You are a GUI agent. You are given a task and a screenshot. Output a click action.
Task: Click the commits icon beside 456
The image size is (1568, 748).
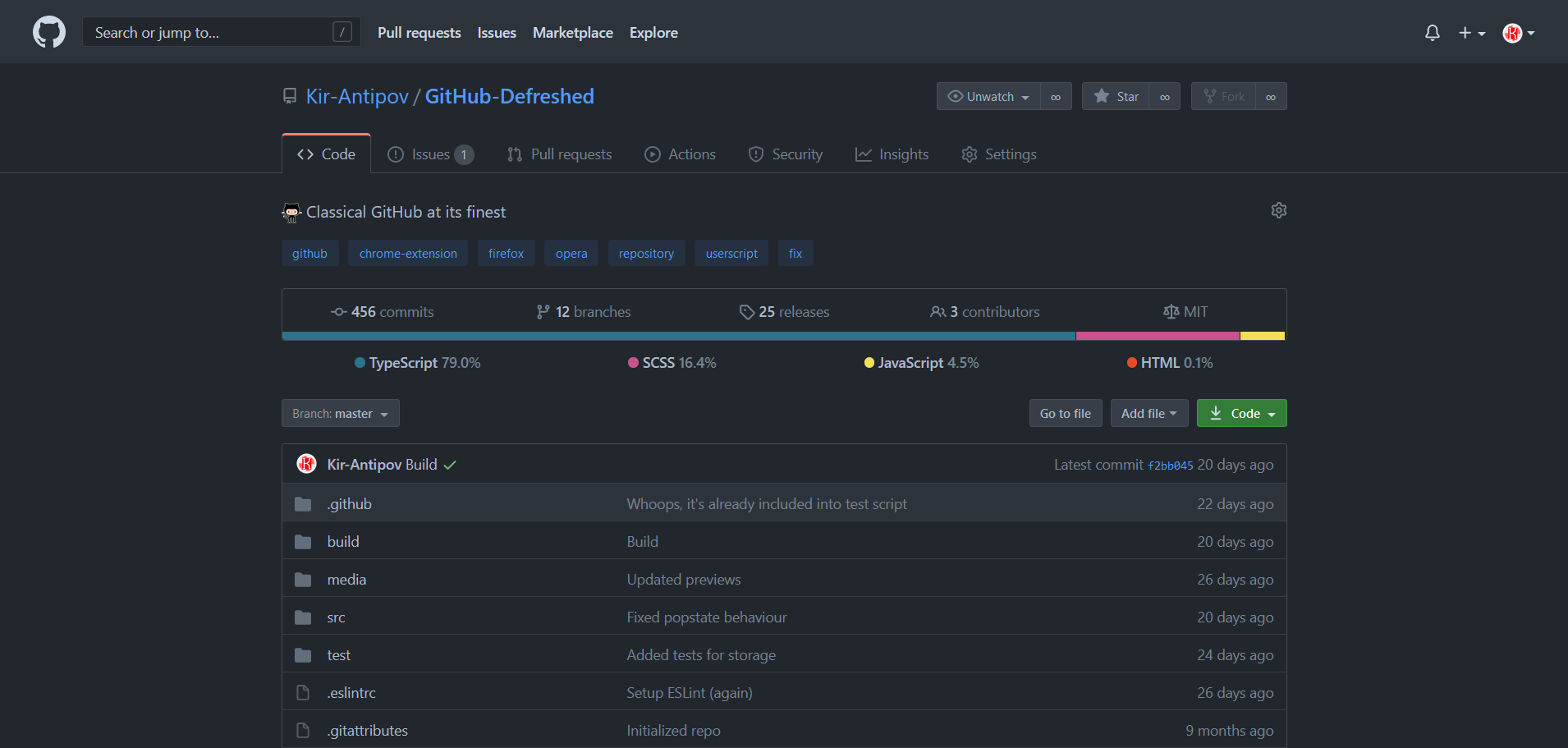coord(339,312)
